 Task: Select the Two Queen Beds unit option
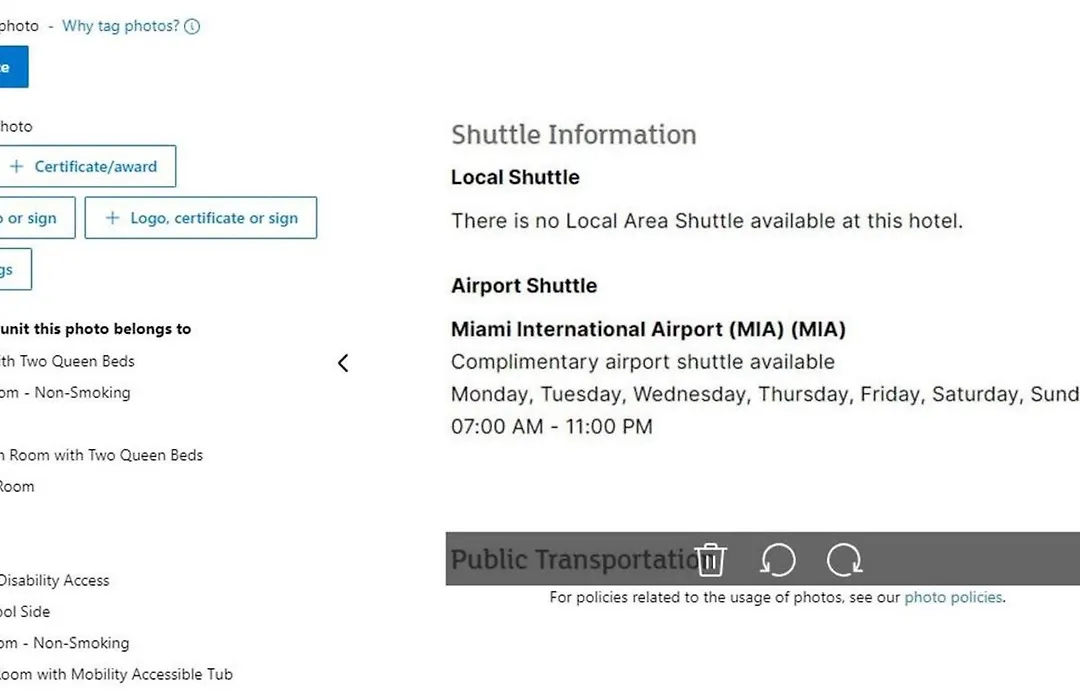(x=68, y=361)
